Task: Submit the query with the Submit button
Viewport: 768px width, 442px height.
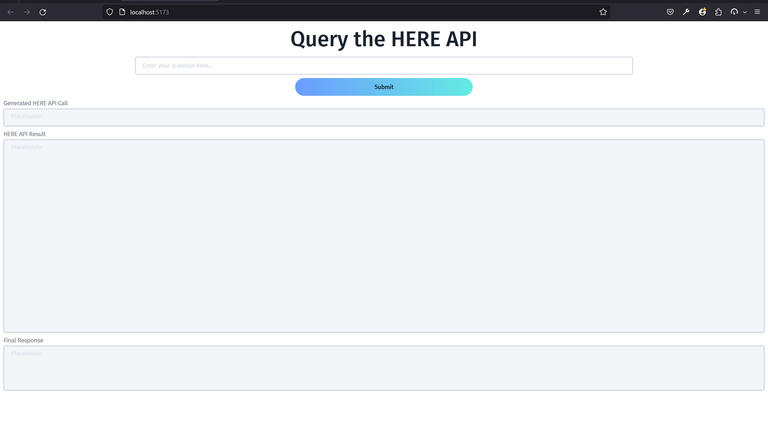Action: pyautogui.click(x=384, y=87)
